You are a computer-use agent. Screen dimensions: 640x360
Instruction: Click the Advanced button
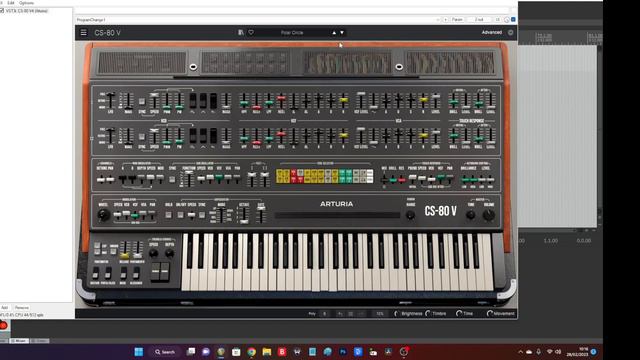click(x=491, y=32)
